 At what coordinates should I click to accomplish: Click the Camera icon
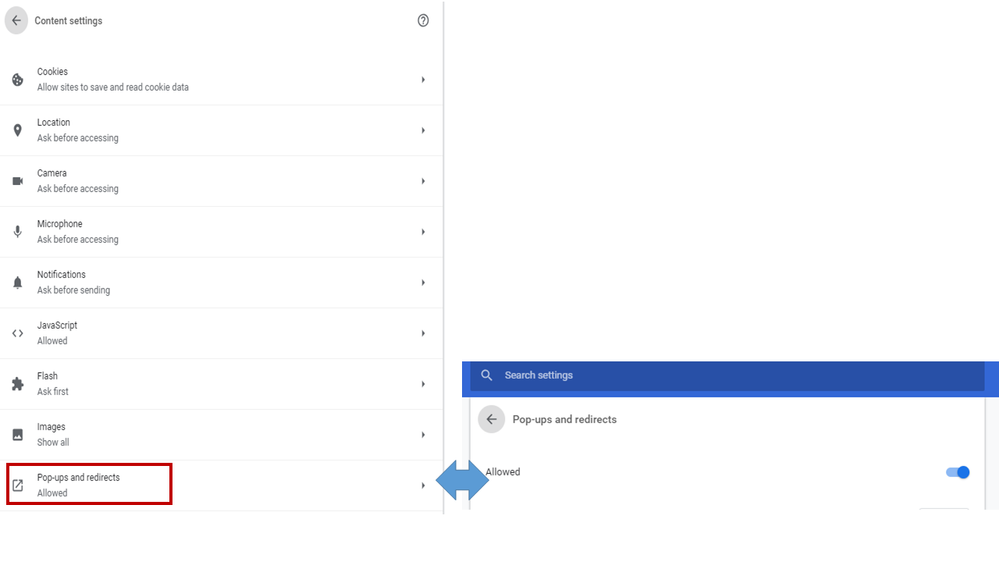click(x=17, y=181)
